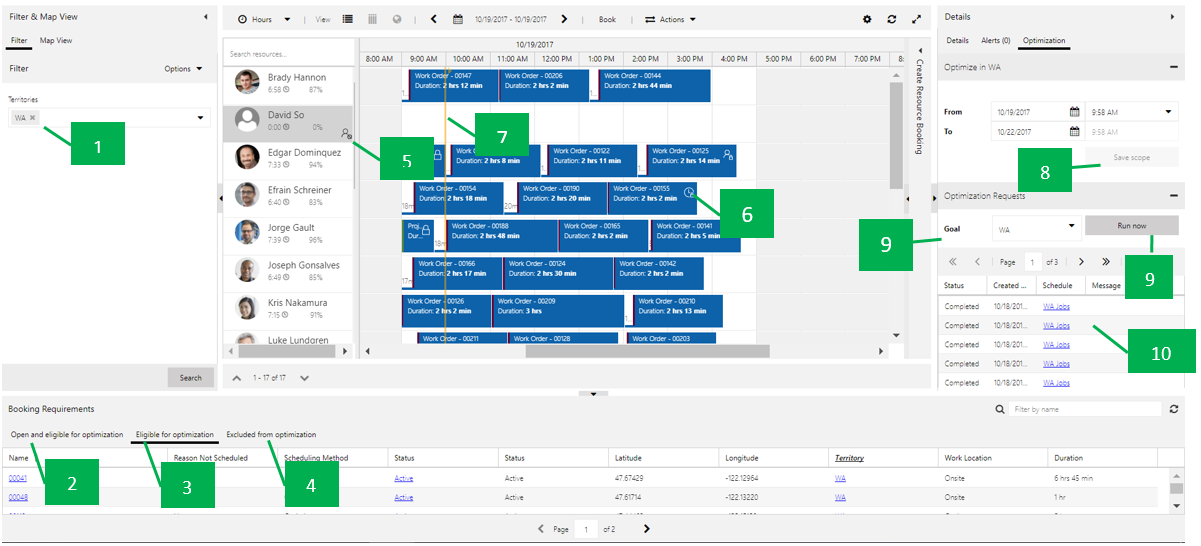Open calendar picker beside board date range
This screenshot has width=1201, height=546.
(458, 19)
